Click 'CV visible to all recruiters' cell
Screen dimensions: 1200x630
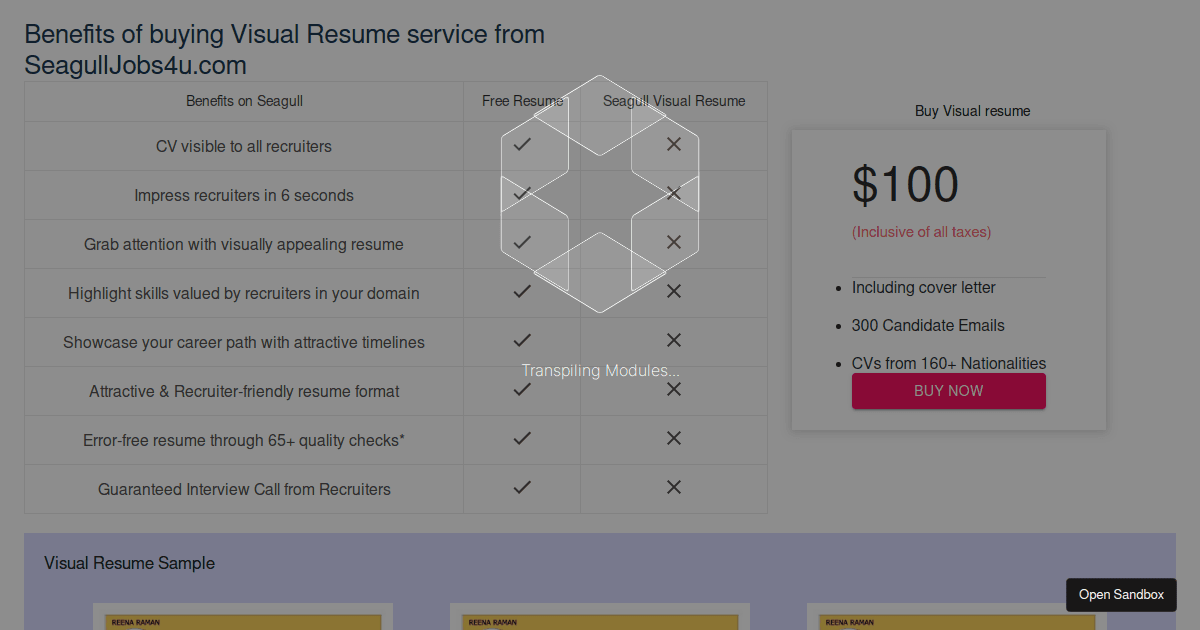pyautogui.click(x=244, y=146)
